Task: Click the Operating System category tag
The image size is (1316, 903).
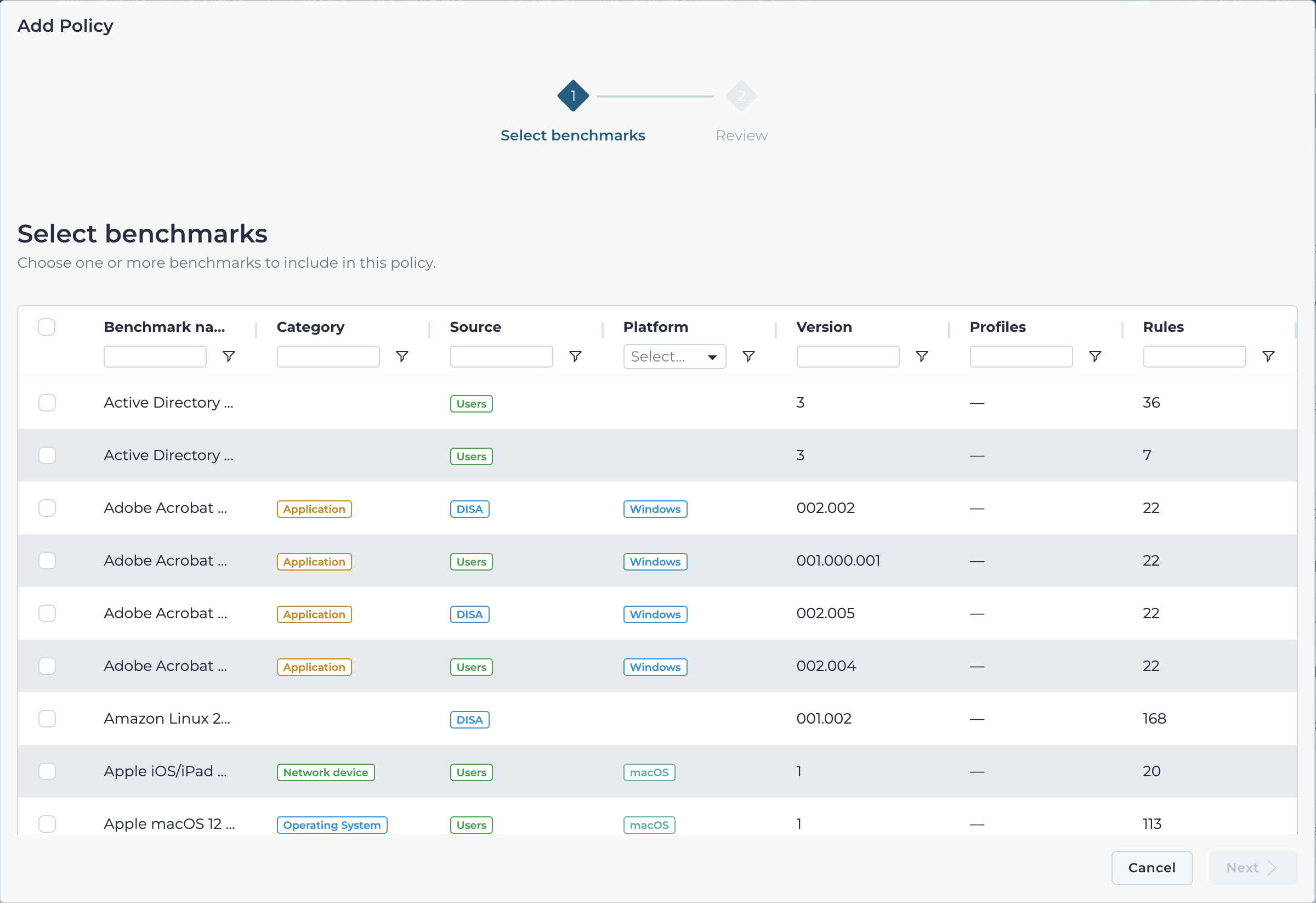Action: click(332, 826)
